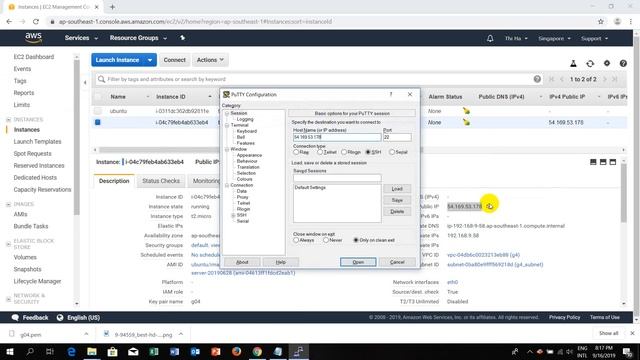
Task: Click the Connect button
Action: click(x=174, y=60)
